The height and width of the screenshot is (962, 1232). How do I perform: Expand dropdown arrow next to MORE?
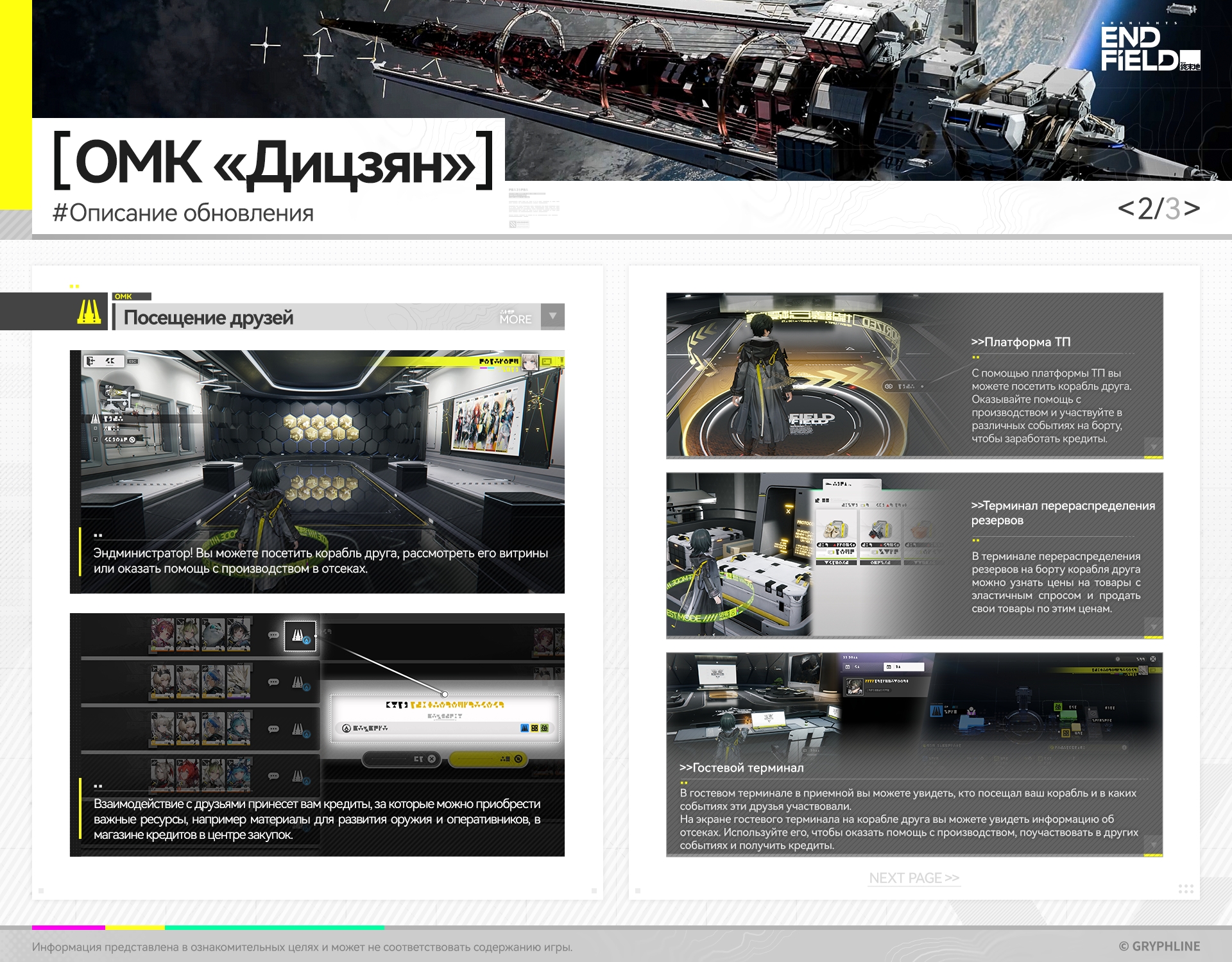click(x=552, y=316)
